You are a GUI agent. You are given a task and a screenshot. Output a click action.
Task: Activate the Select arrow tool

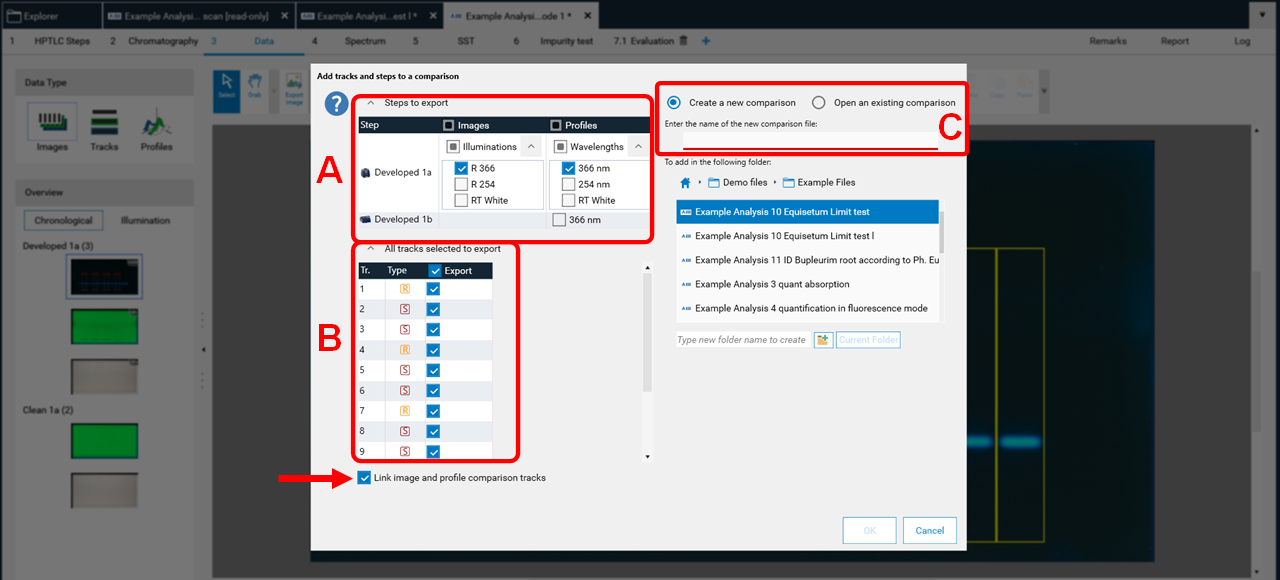coord(227,86)
